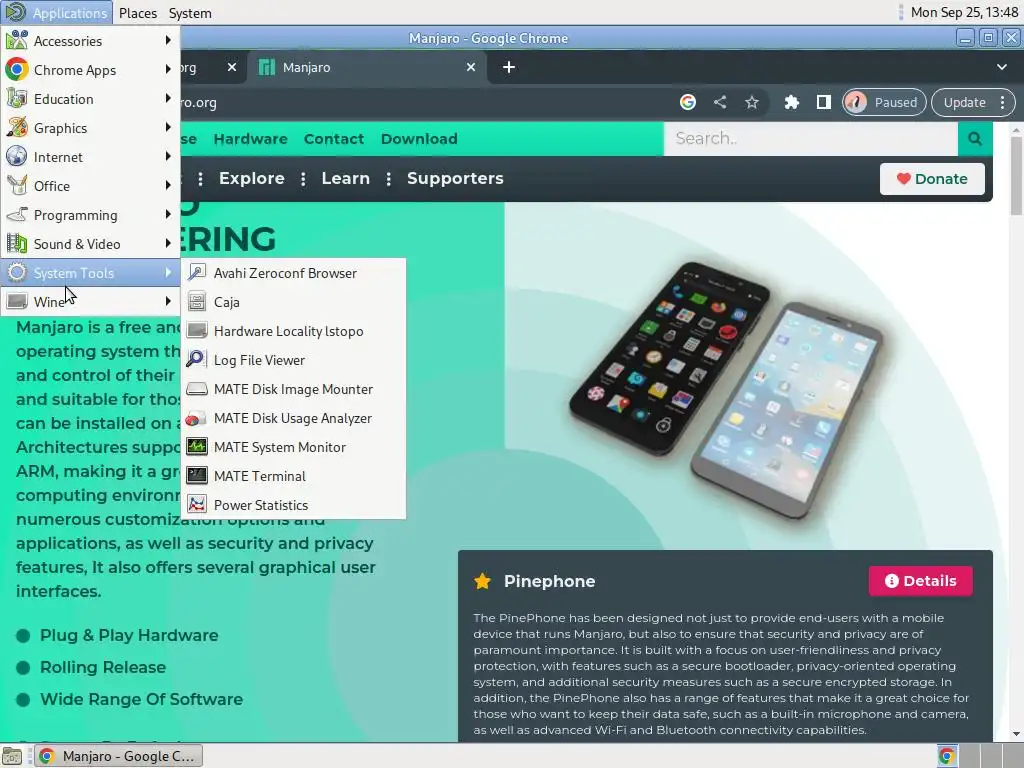This screenshot has width=1024, height=768.
Task: Expand the Wine submenu arrow
Action: [168, 301]
